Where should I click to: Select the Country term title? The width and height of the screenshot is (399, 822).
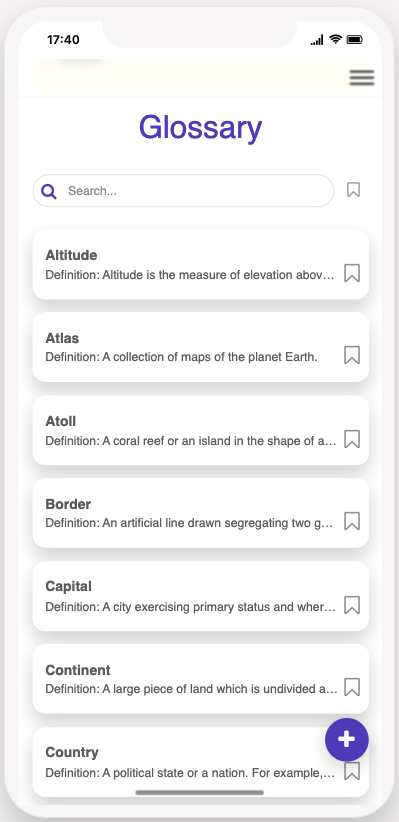[x=72, y=752]
